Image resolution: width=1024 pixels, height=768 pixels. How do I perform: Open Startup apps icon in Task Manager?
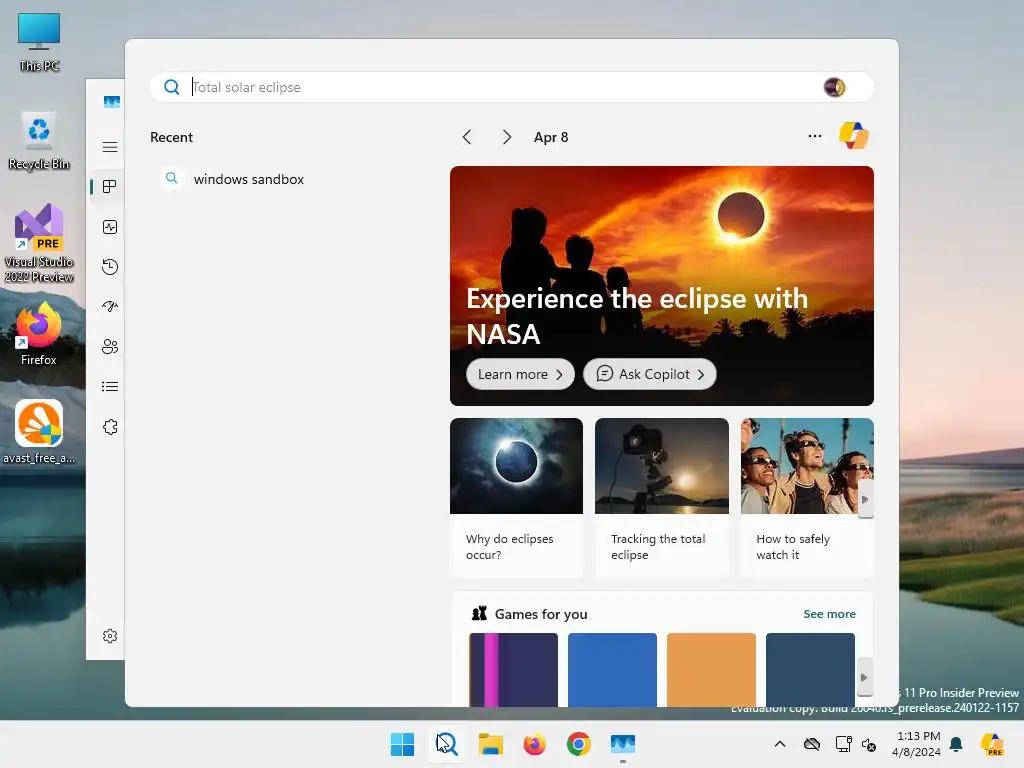tap(110, 306)
